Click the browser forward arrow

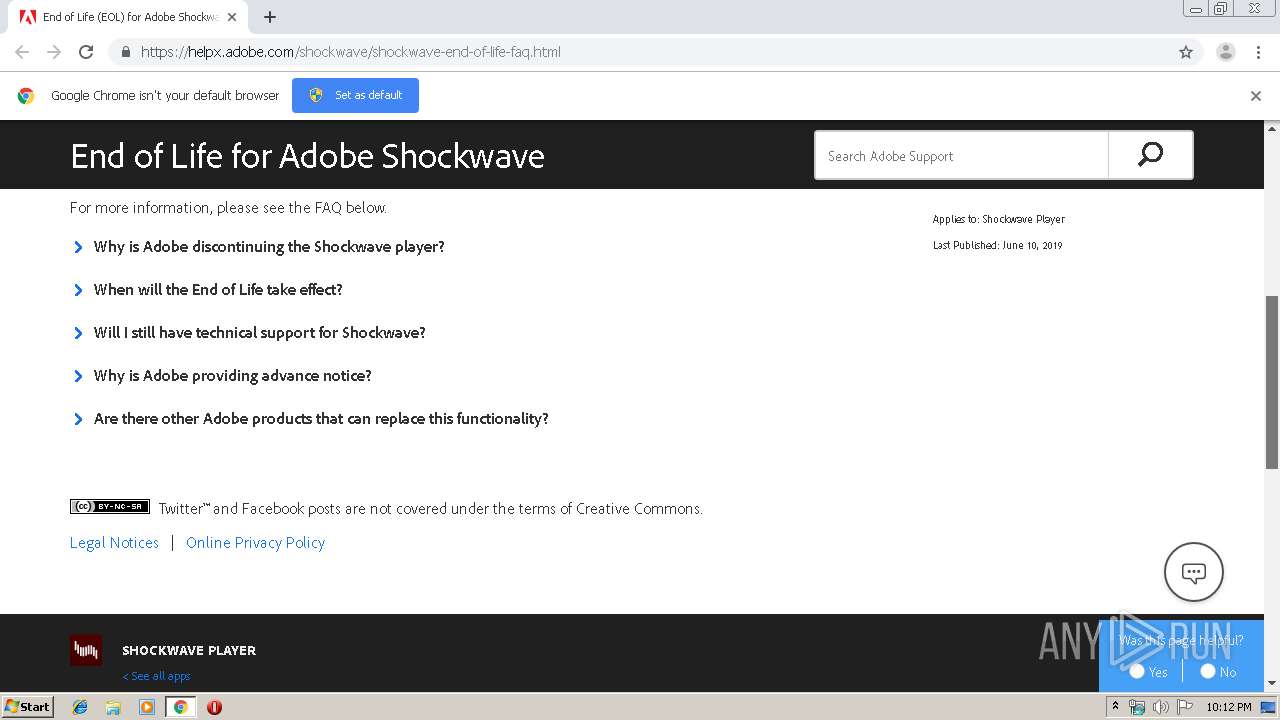pos(54,52)
